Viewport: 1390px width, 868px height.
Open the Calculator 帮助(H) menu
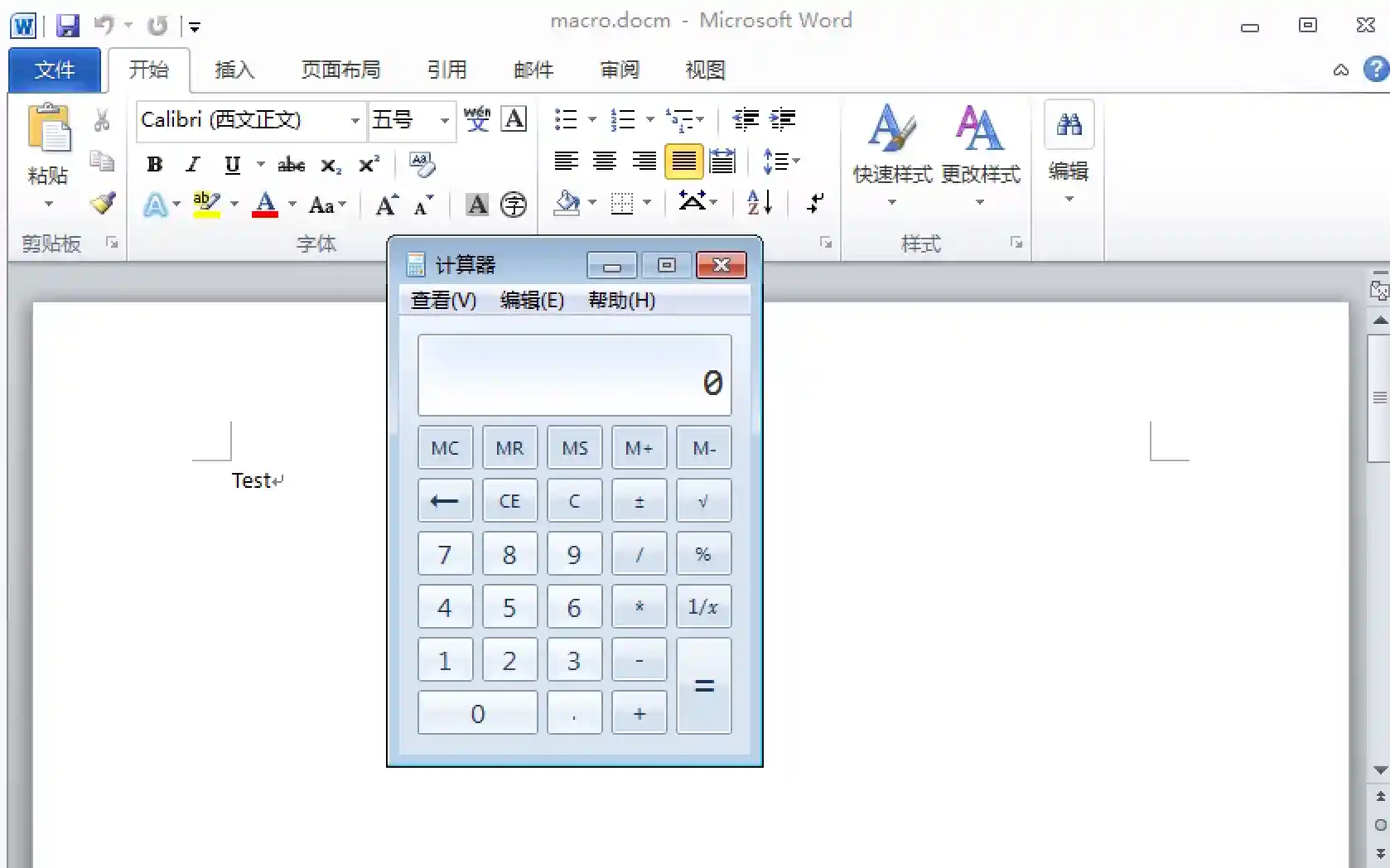pos(621,300)
